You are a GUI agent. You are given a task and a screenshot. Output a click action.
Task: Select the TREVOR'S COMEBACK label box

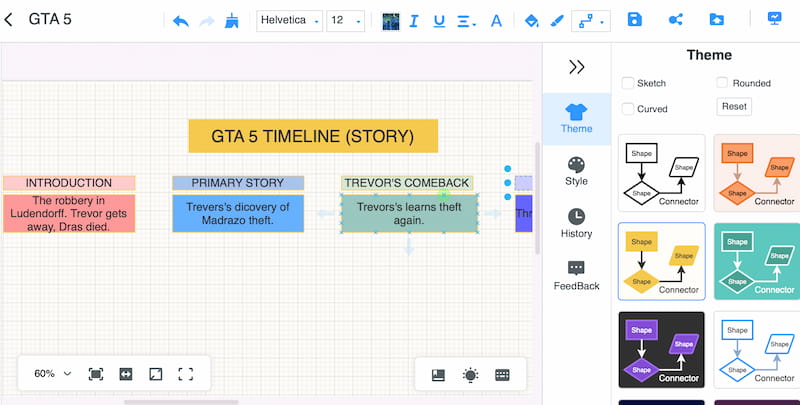[407, 183]
